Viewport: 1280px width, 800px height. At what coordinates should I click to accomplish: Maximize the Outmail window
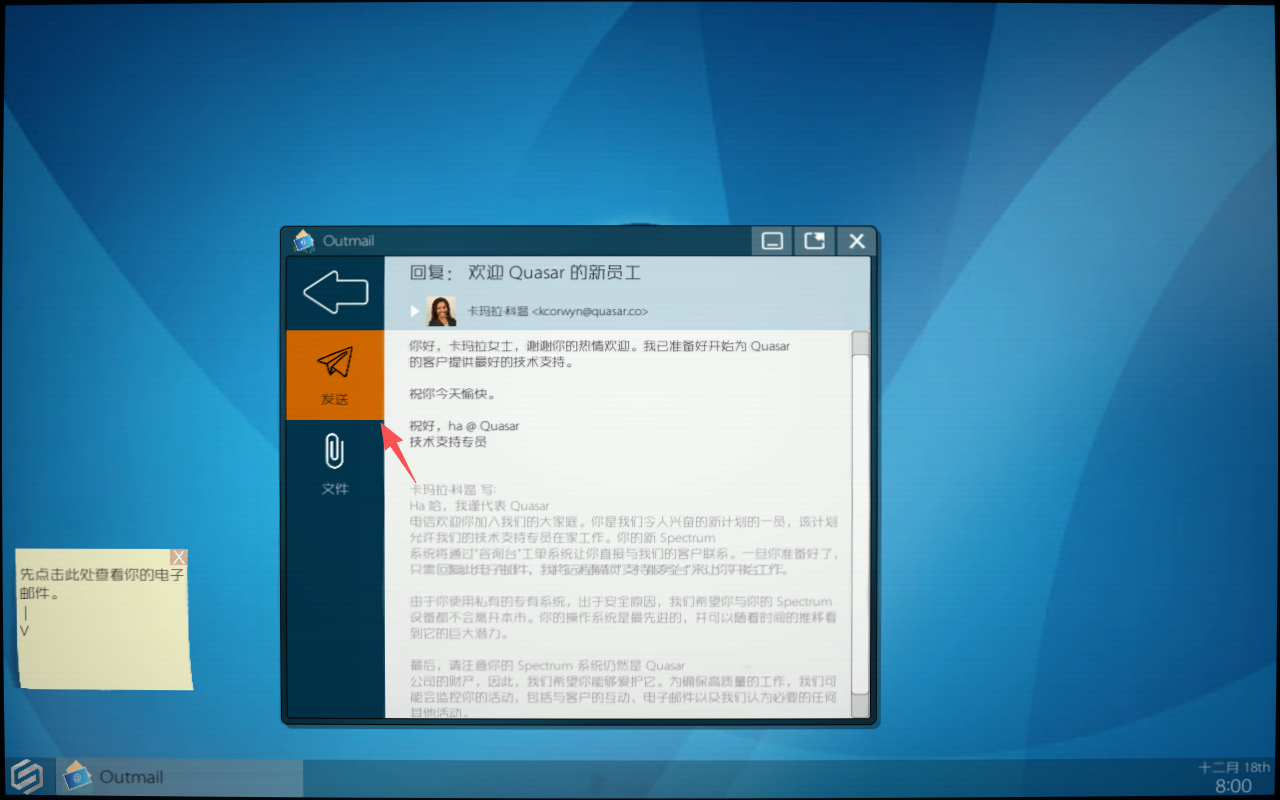click(814, 241)
